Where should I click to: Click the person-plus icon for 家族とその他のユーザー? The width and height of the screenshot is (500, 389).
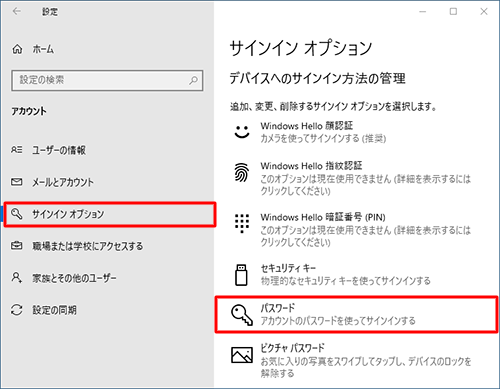coord(17,277)
